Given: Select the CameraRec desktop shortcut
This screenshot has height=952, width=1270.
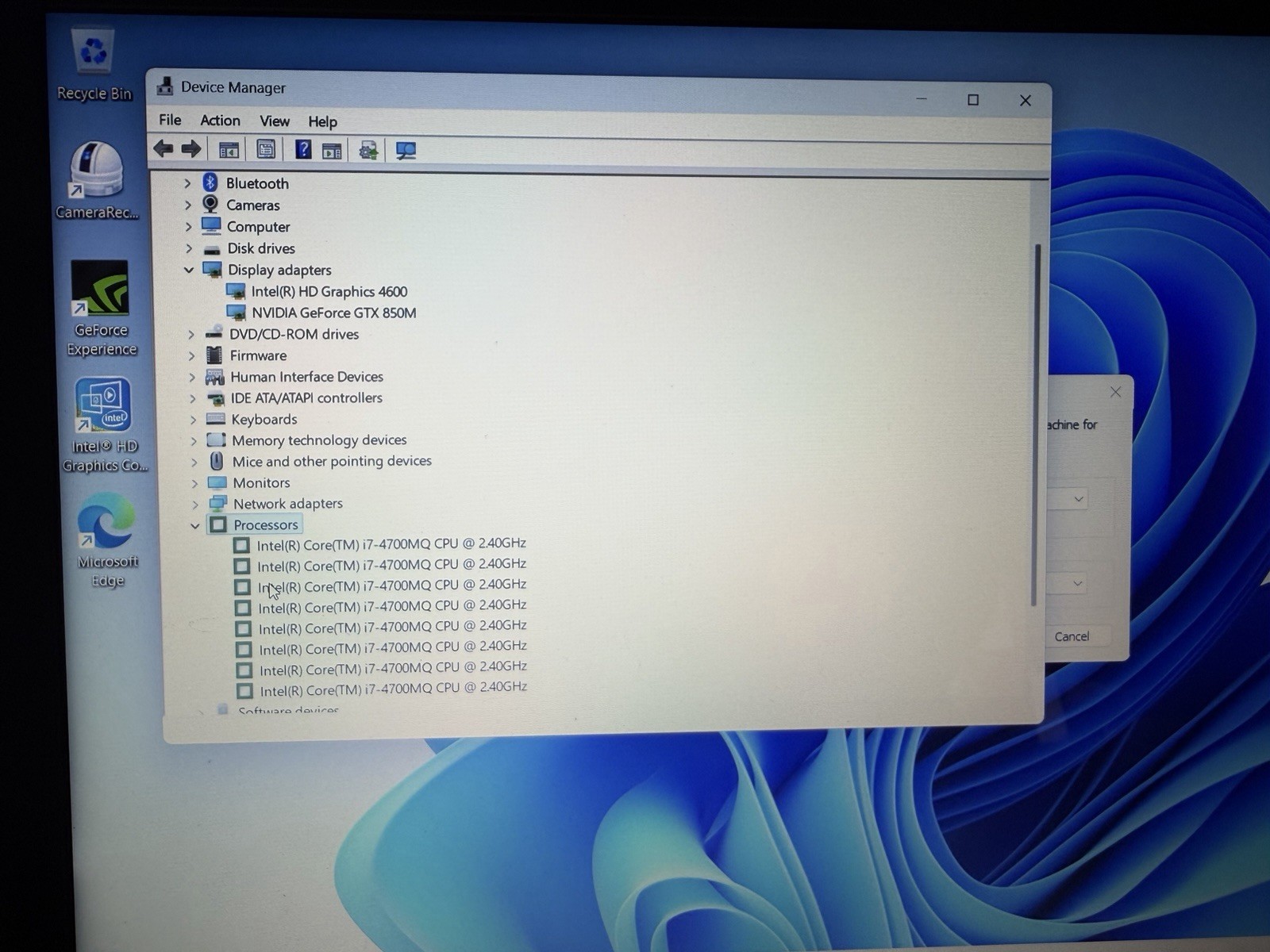Looking at the screenshot, I should click(97, 180).
